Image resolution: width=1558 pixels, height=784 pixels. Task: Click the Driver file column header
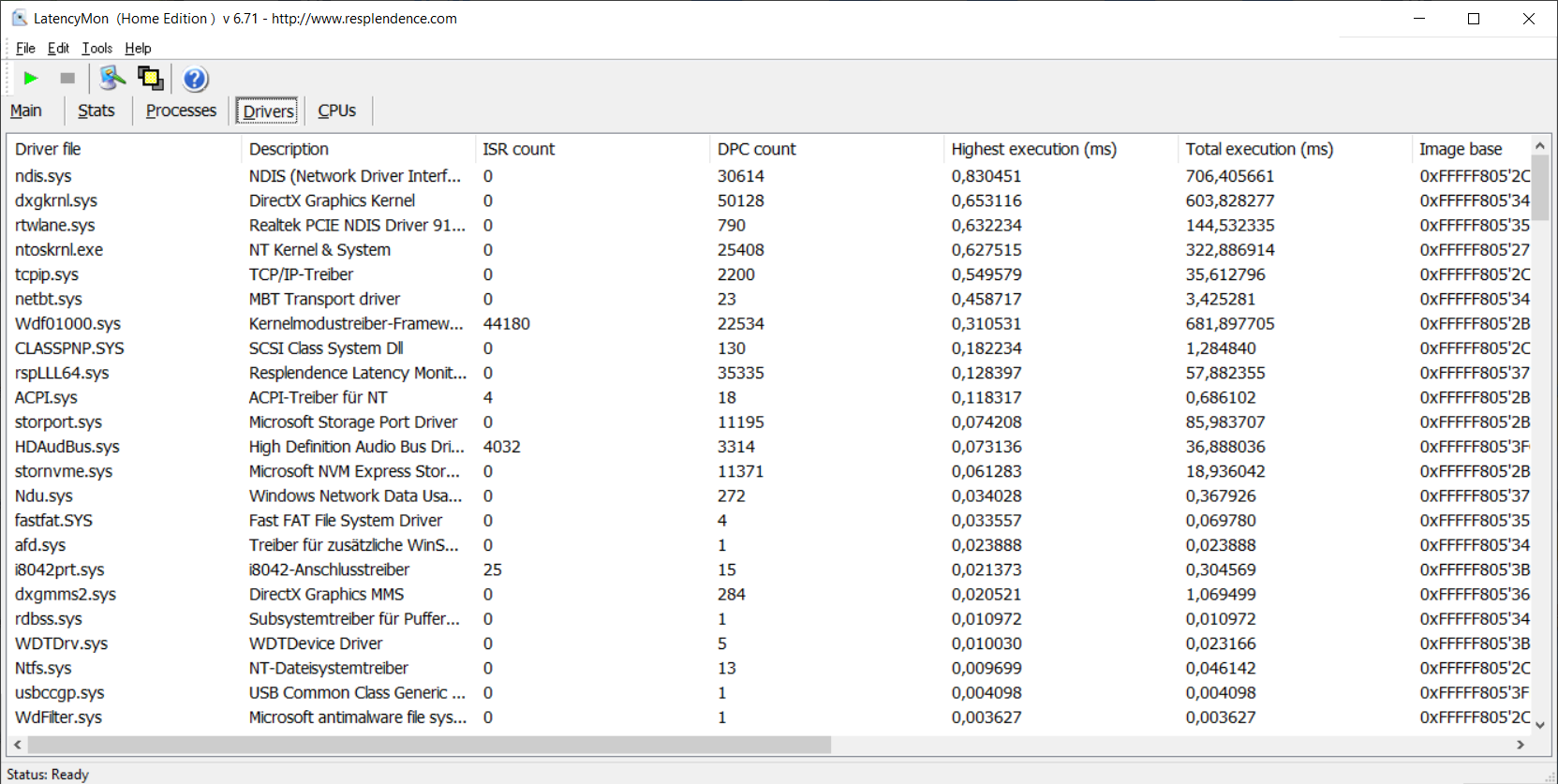[x=48, y=149]
